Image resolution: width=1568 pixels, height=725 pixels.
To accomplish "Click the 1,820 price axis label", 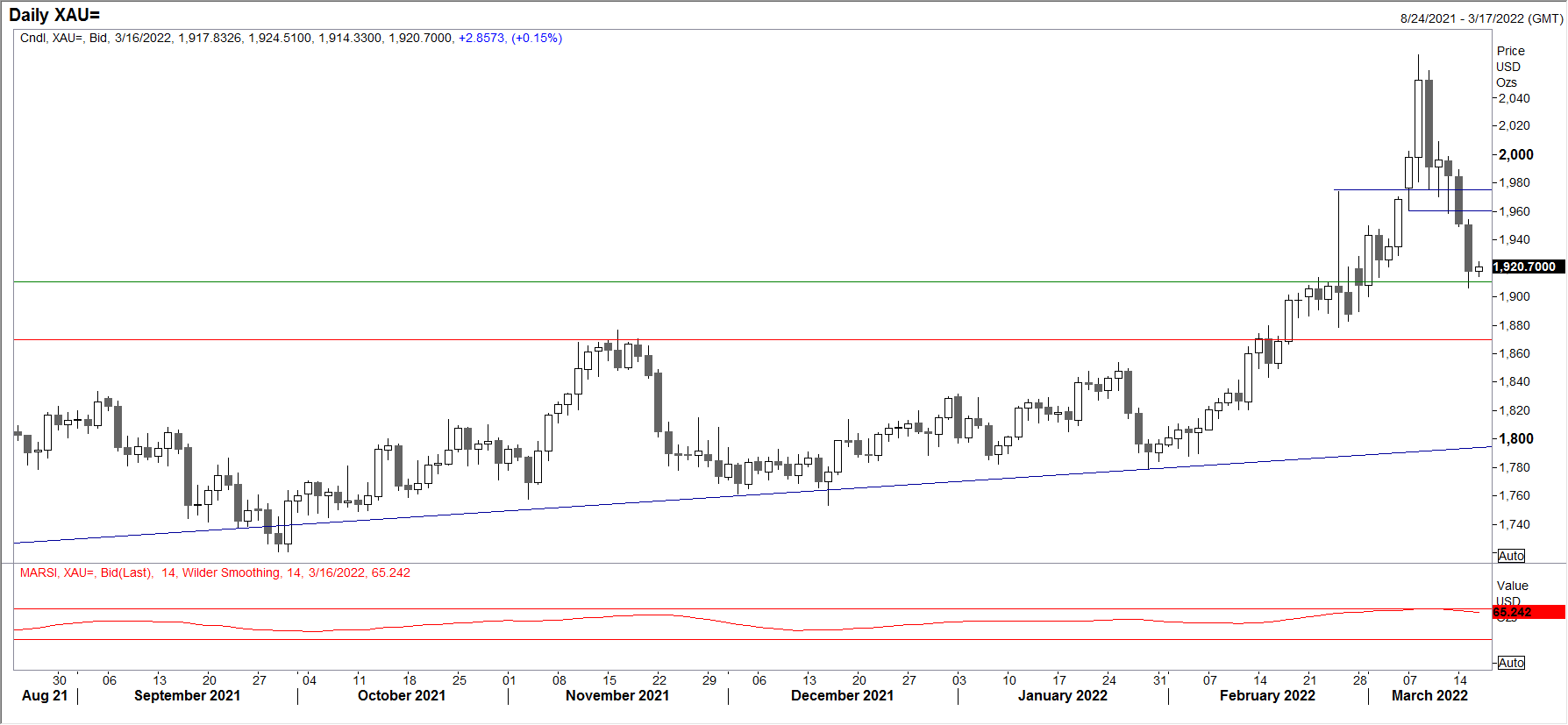I will pyautogui.click(x=1515, y=410).
